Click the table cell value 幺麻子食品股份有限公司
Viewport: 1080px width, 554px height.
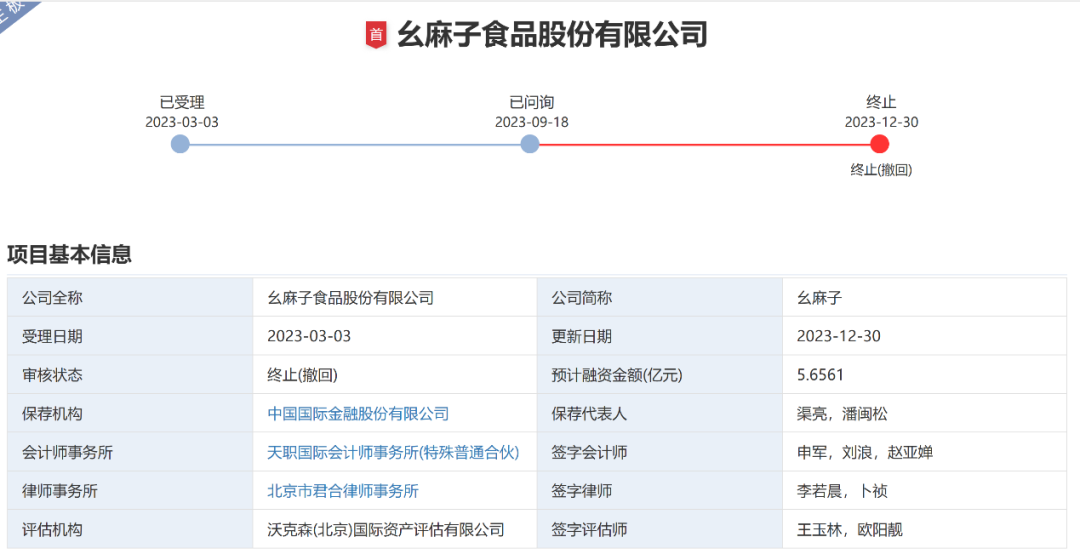coord(351,298)
